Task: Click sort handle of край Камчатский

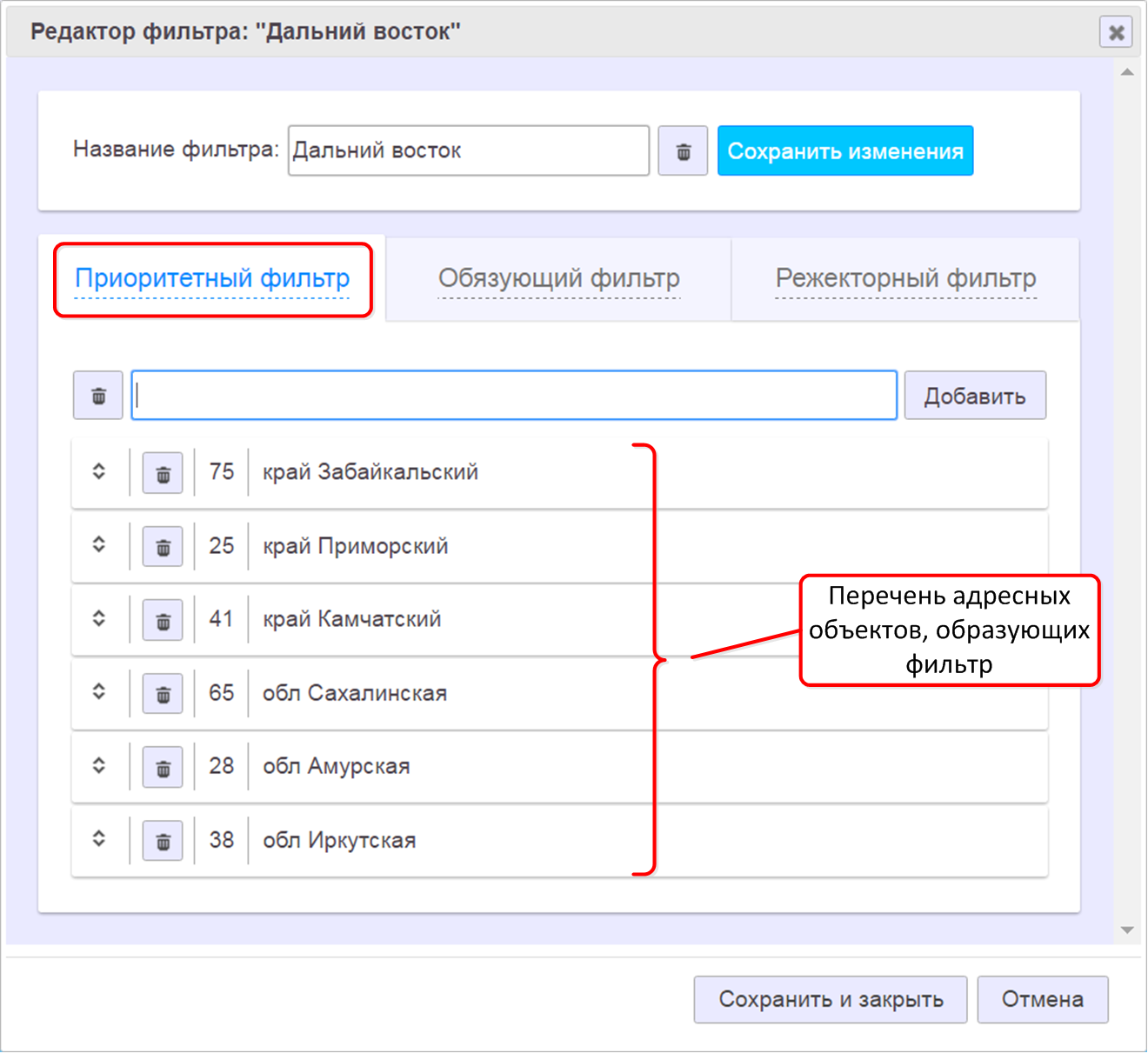Action: pos(99,618)
